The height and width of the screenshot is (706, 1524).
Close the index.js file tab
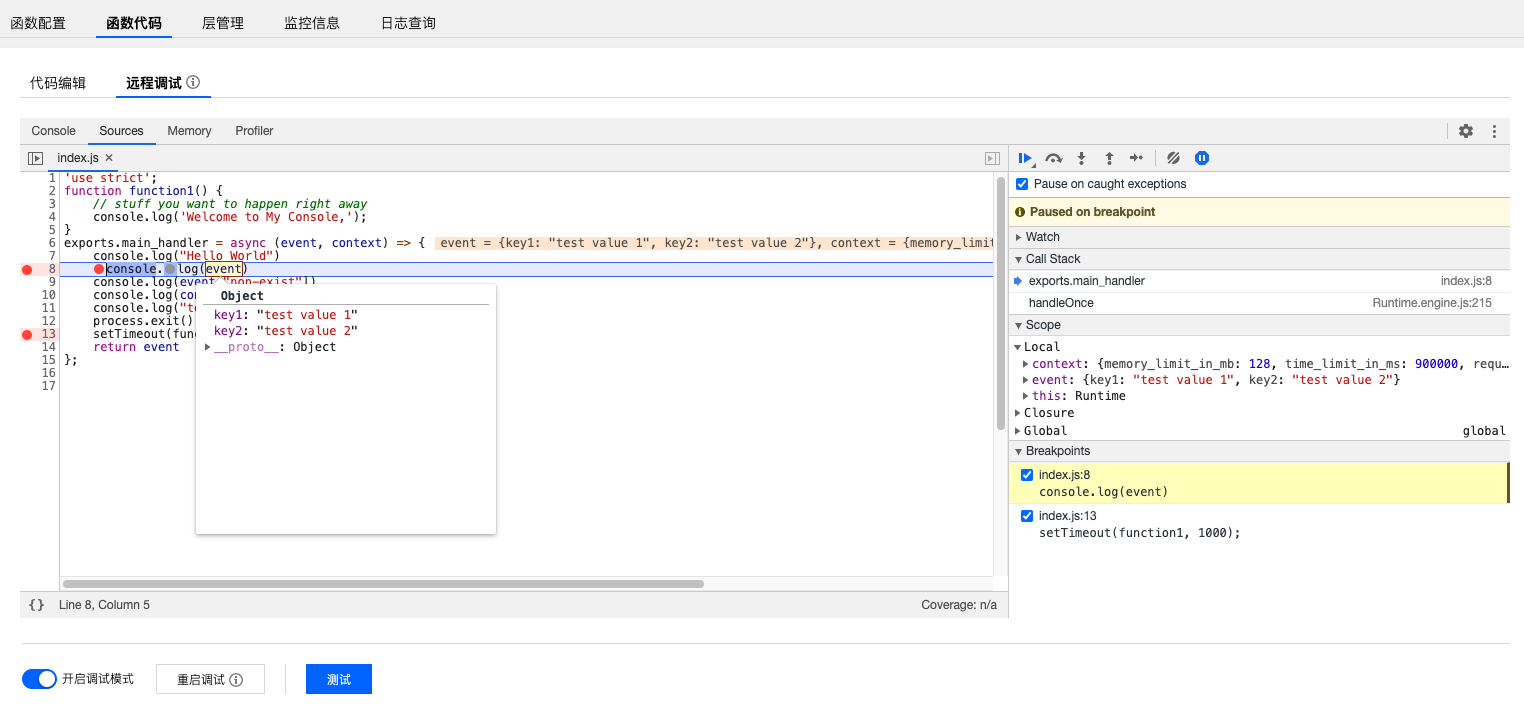point(109,158)
